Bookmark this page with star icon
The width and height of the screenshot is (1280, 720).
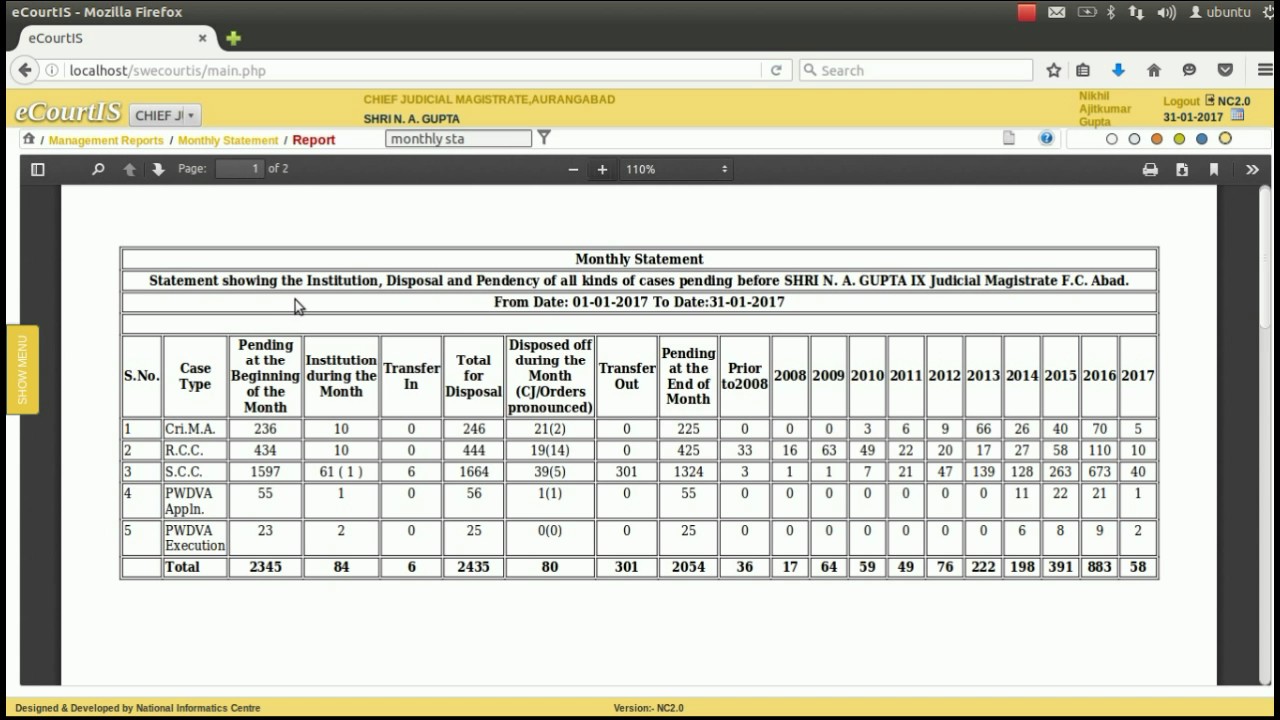(x=1053, y=70)
